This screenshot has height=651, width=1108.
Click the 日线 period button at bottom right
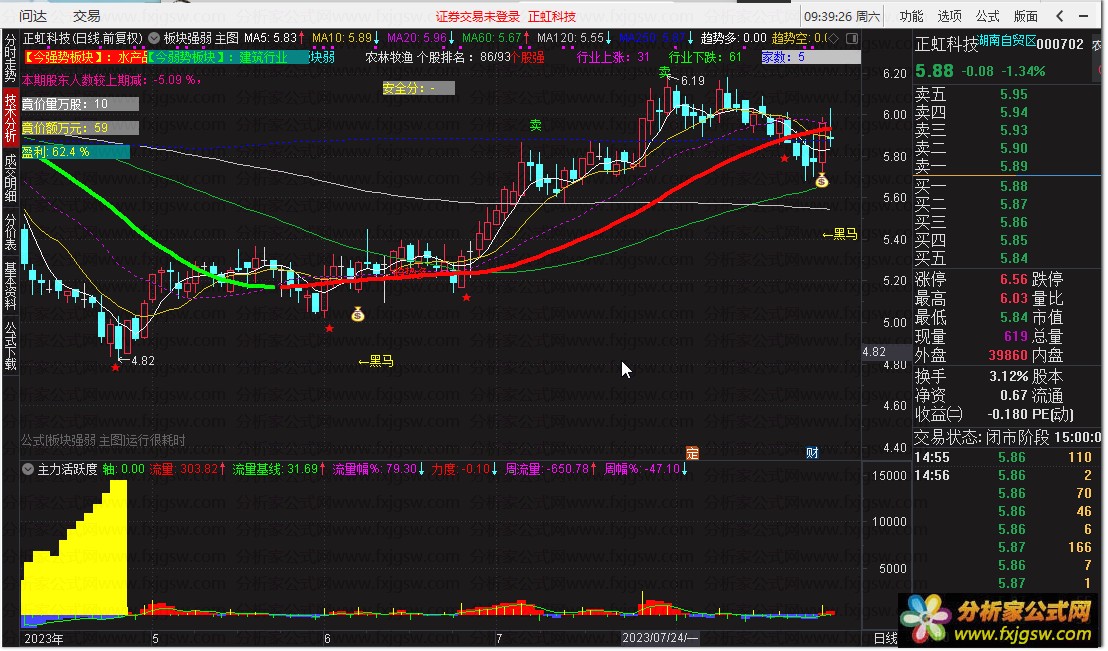pyautogui.click(x=885, y=638)
